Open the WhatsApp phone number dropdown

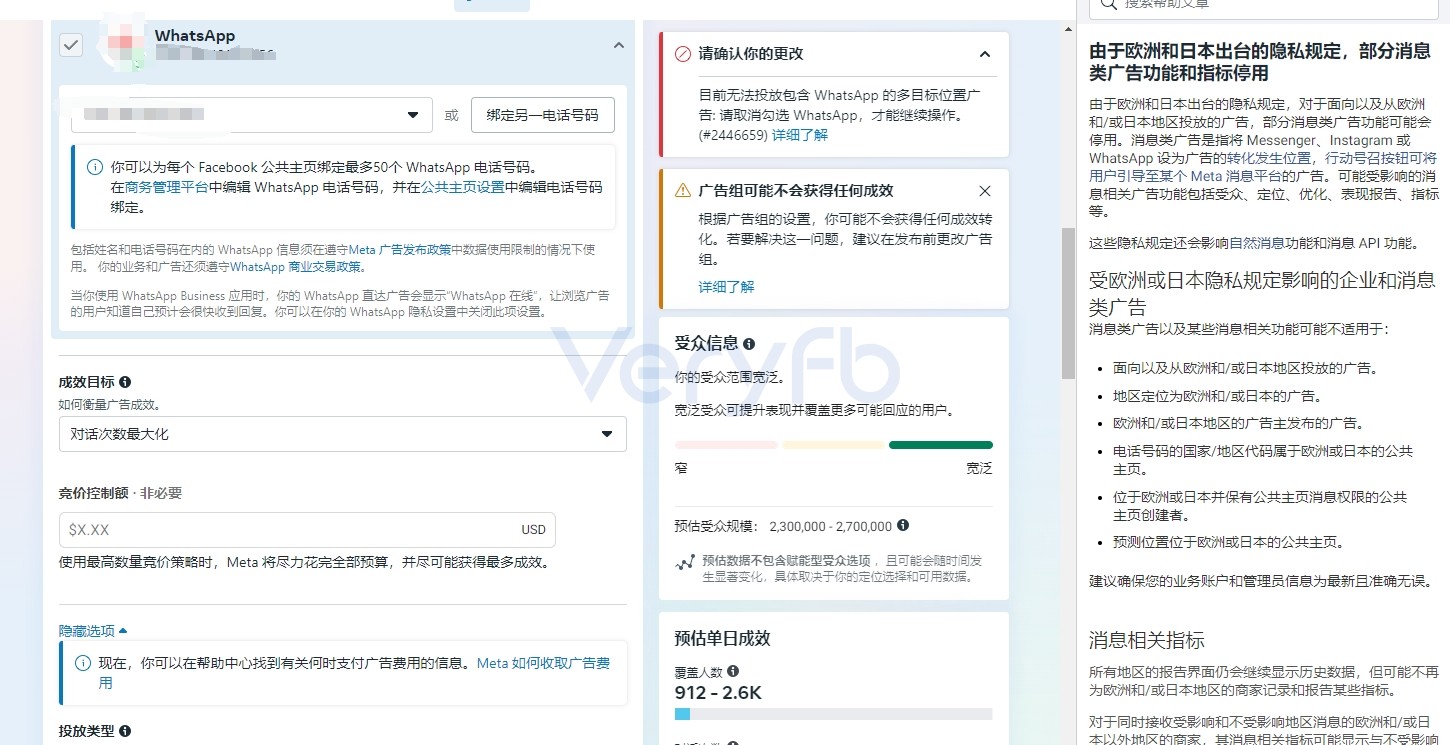tap(251, 115)
